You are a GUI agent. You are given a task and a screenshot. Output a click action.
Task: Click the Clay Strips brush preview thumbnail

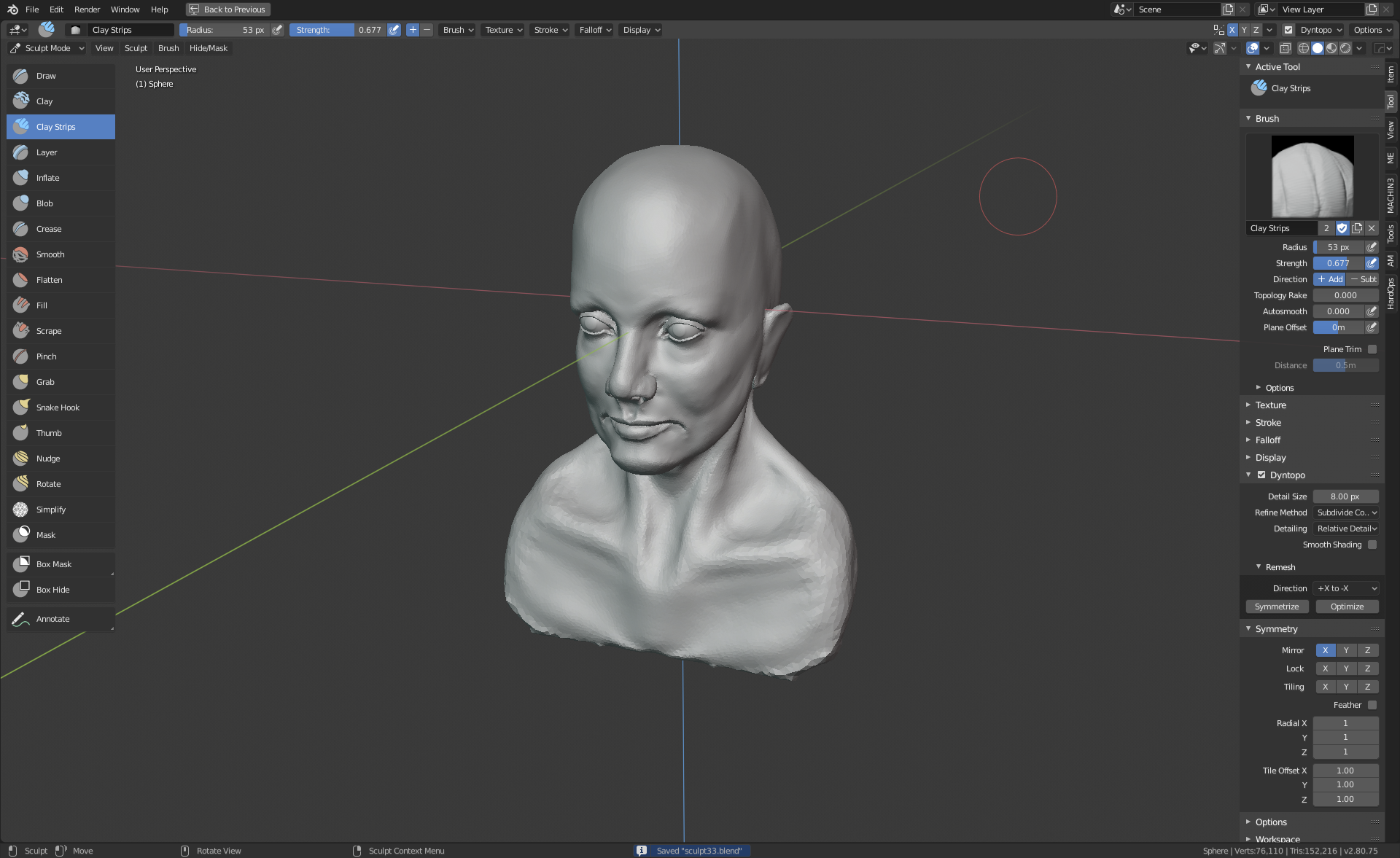coord(1312,176)
